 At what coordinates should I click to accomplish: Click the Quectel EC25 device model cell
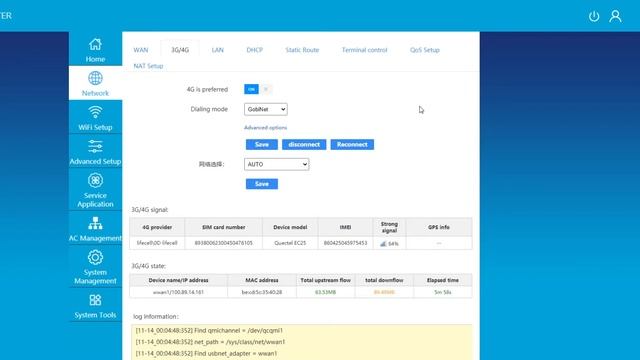tap(290, 243)
